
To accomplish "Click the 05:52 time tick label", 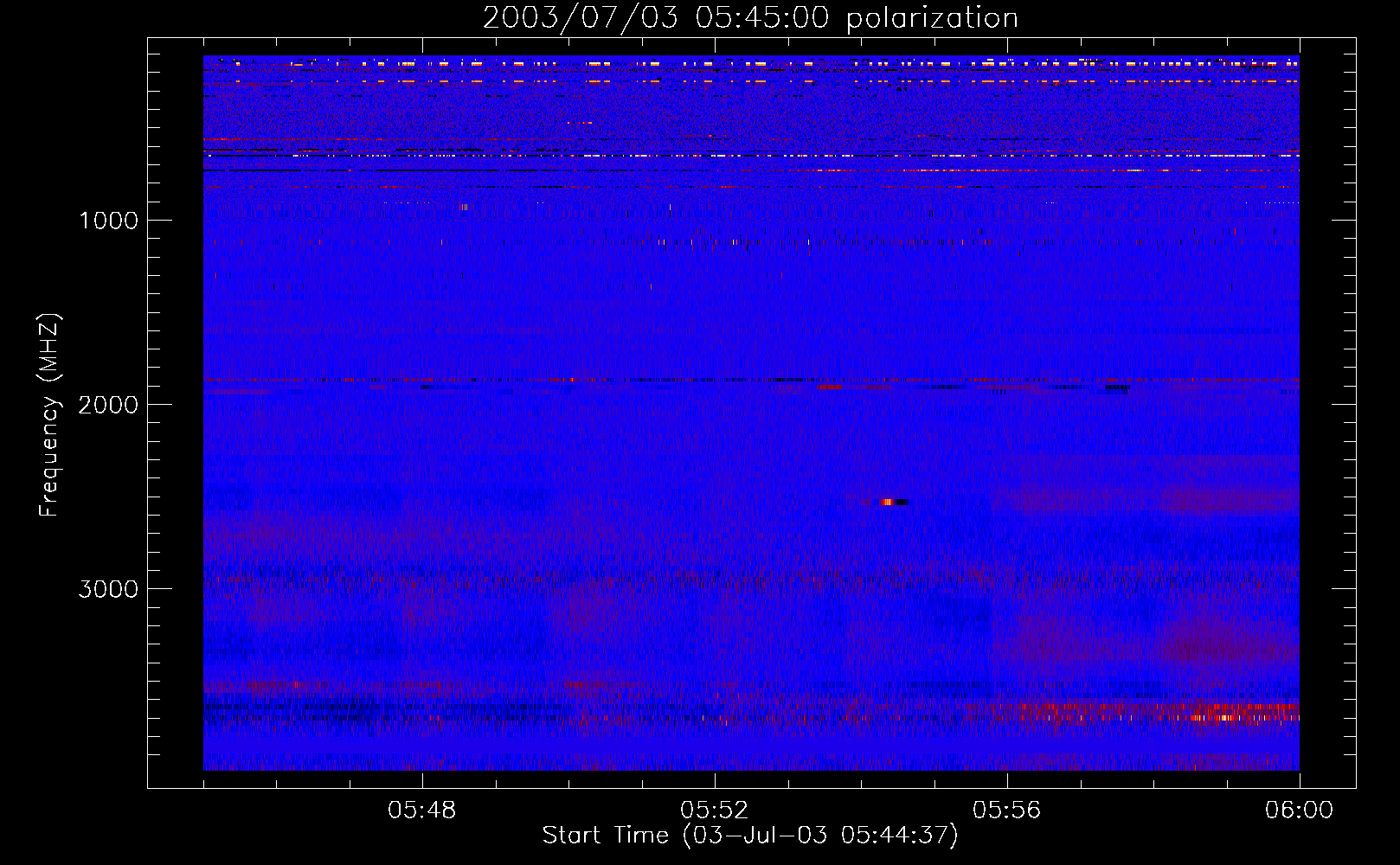I will pyautogui.click(x=715, y=811).
